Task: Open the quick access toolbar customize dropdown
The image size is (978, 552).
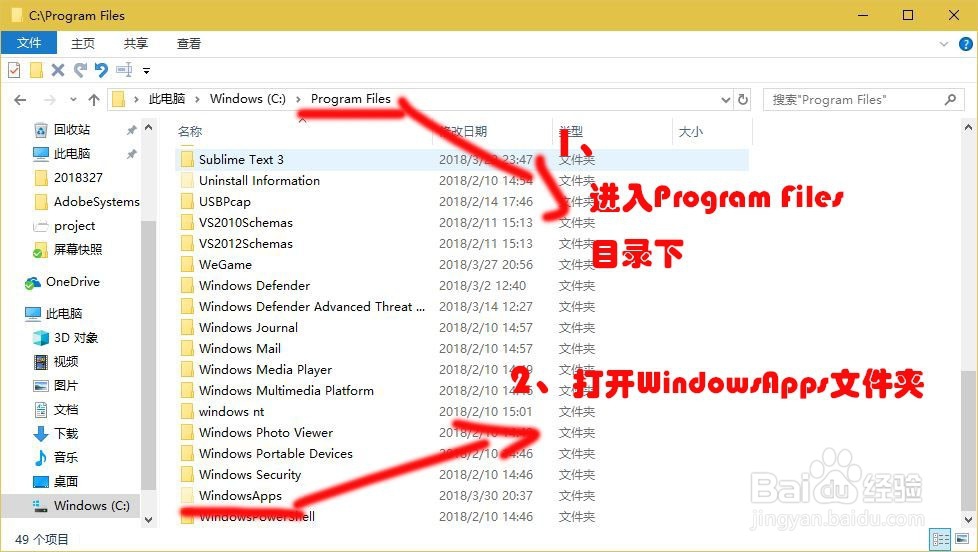Action: 147,70
